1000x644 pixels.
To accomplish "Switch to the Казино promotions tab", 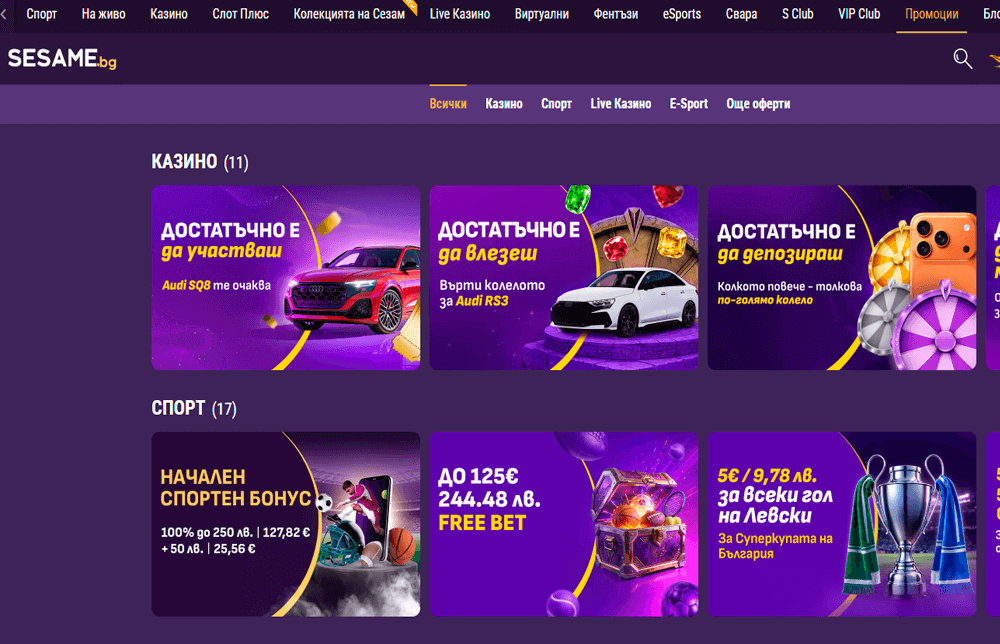I will tap(504, 104).
